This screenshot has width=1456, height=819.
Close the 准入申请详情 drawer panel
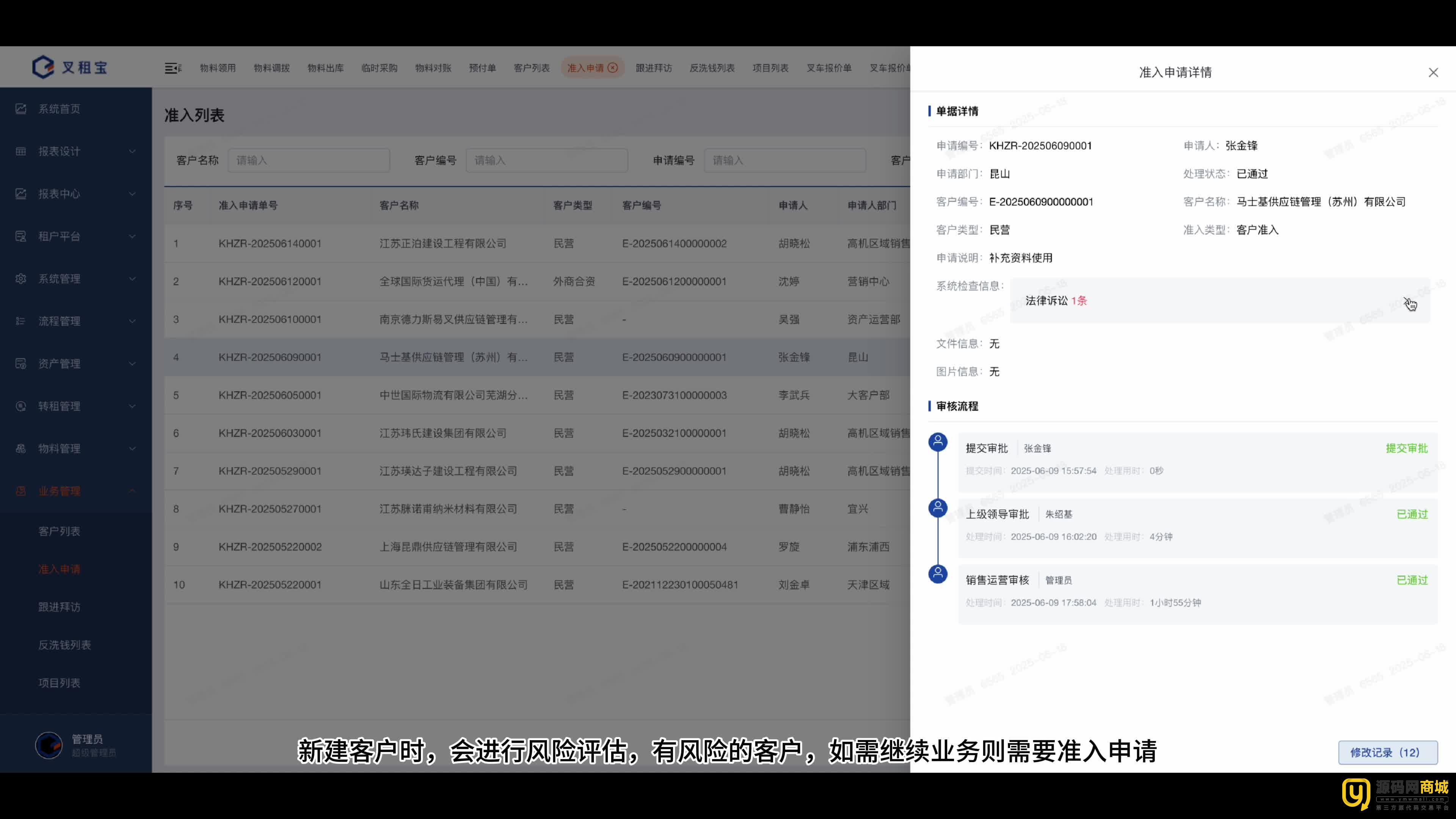click(x=1433, y=72)
